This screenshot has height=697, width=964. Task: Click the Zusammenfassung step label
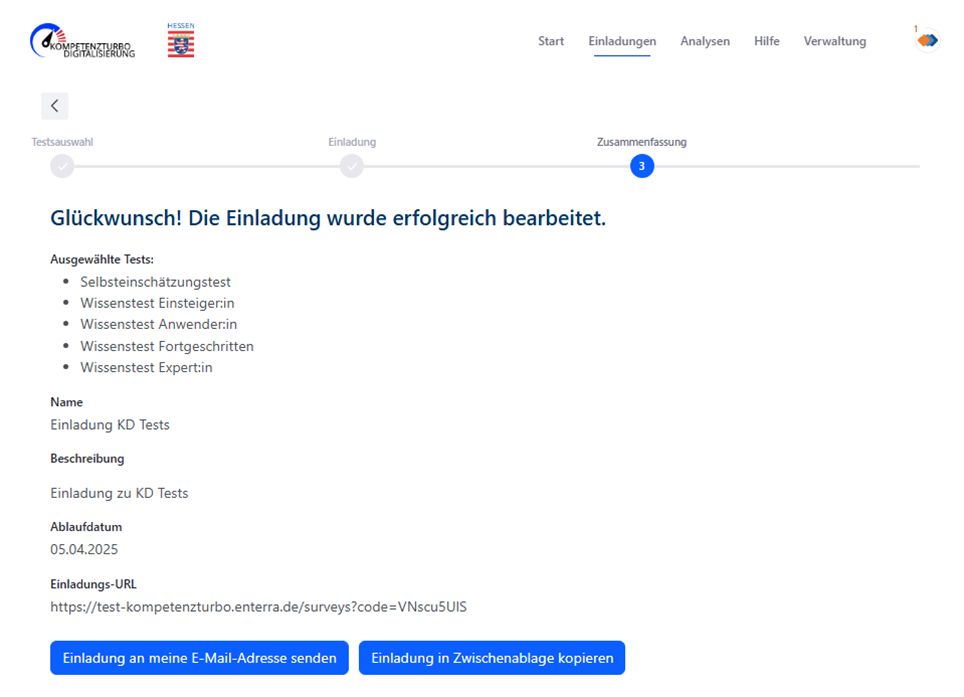click(642, 142)
